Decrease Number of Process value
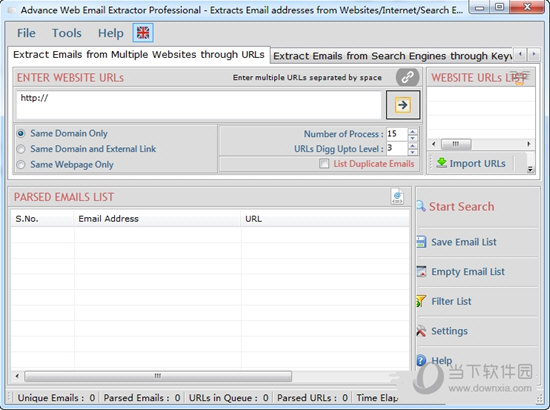The image size is (550, 410). (x=412, y=137)
